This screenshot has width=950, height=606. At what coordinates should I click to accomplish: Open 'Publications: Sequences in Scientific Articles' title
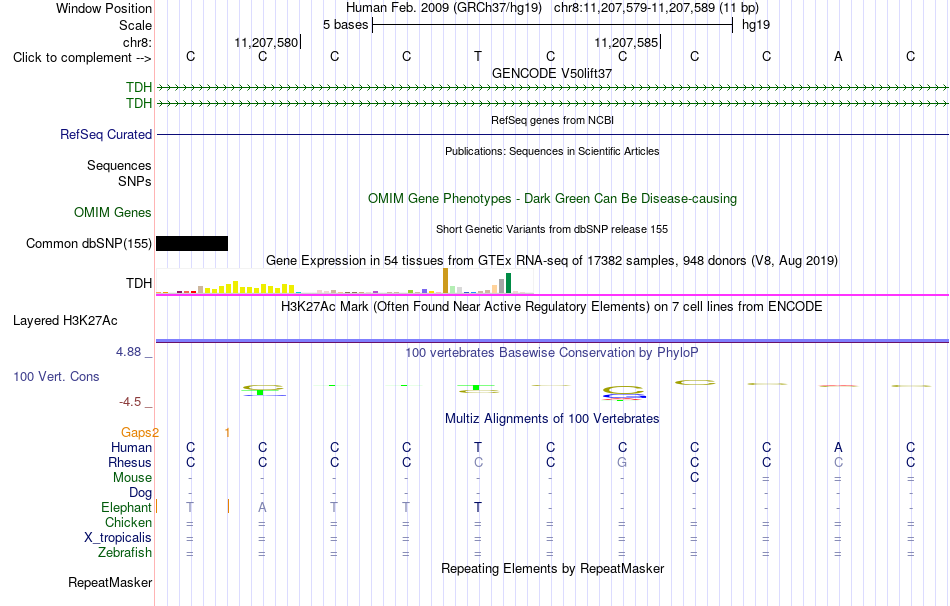(552, 151)
